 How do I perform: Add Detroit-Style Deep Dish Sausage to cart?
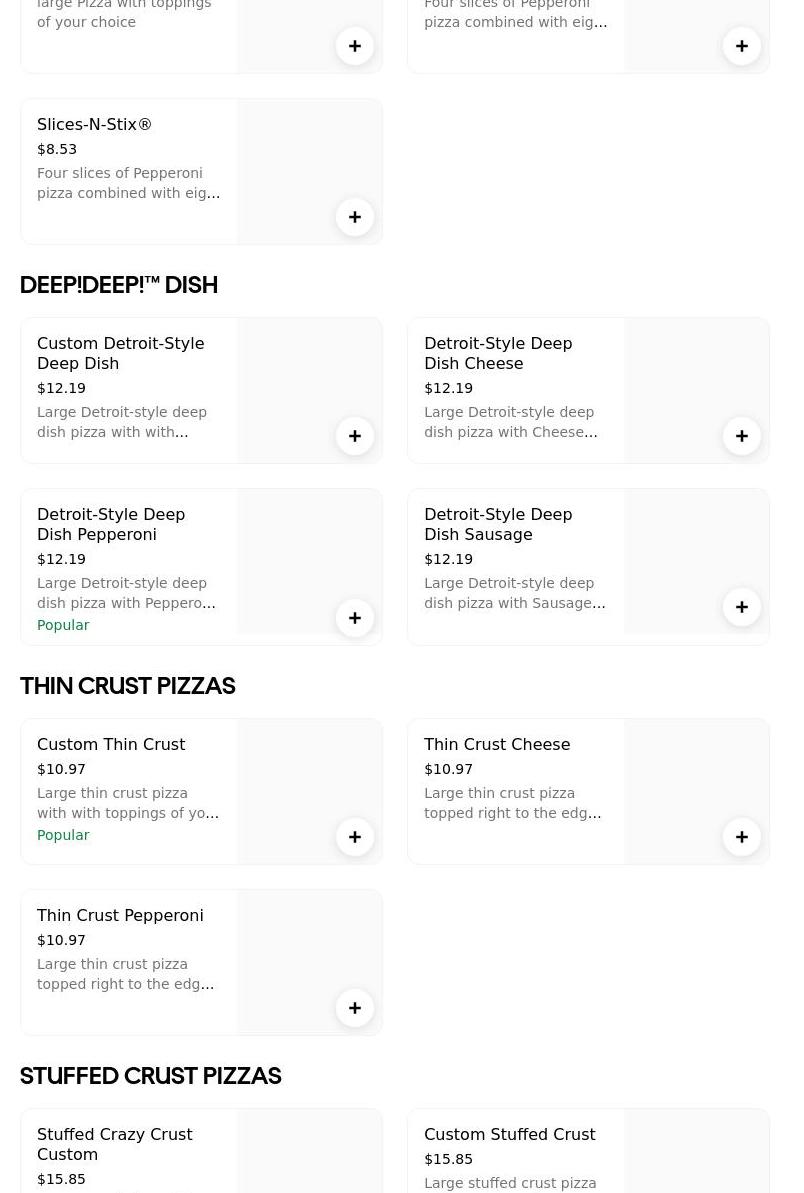pos(742,607)
